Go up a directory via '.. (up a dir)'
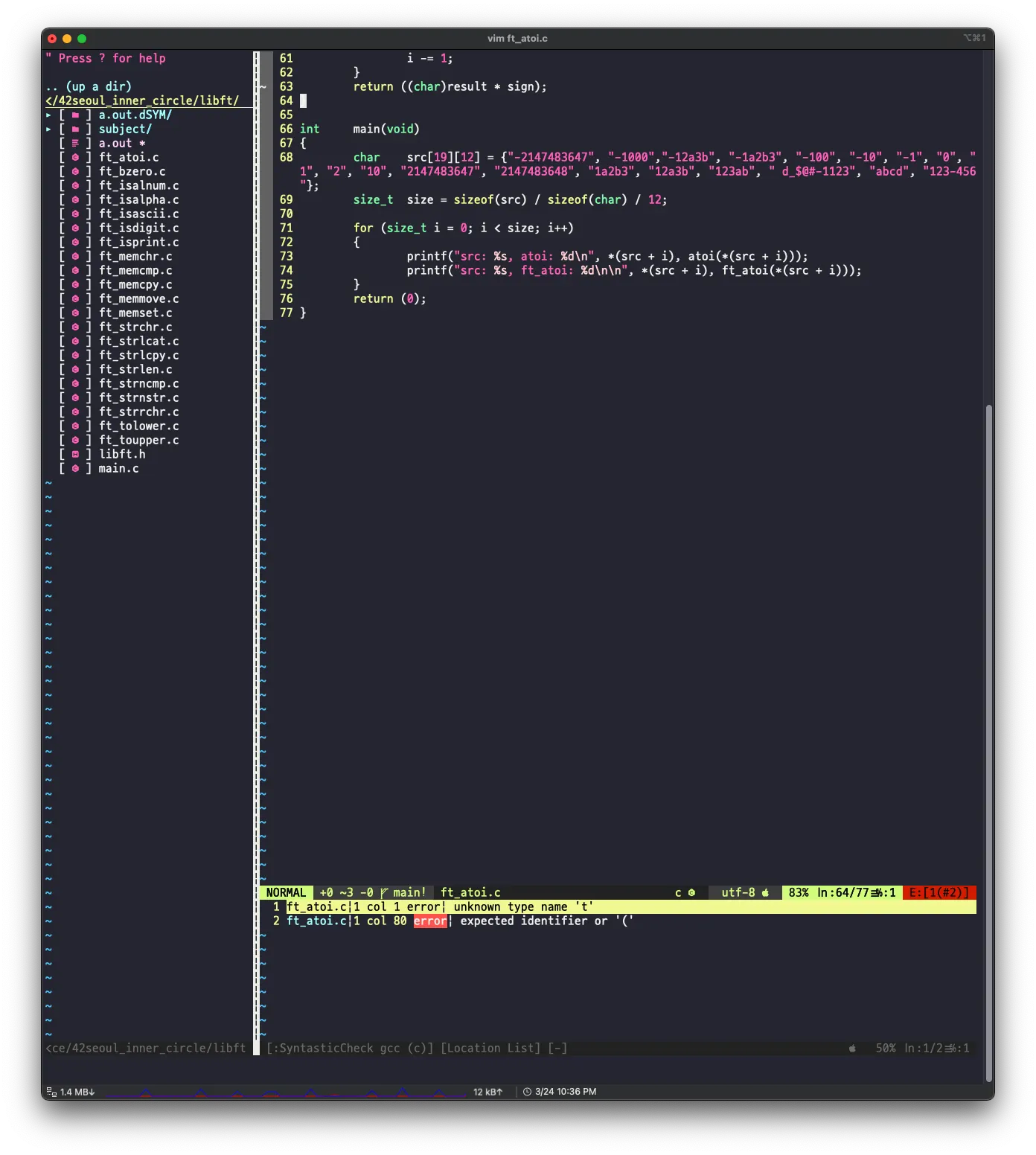The image size is (1036, 1155). point(89,87)
